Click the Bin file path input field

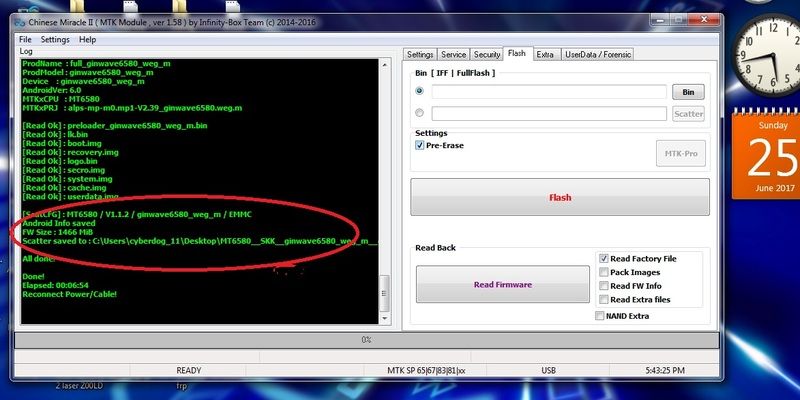(549, 92)
